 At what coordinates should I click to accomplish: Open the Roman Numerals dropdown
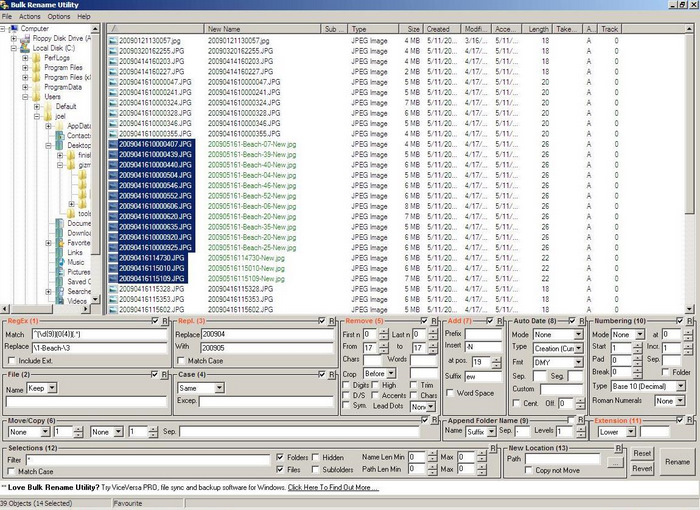tap(680, 401)
